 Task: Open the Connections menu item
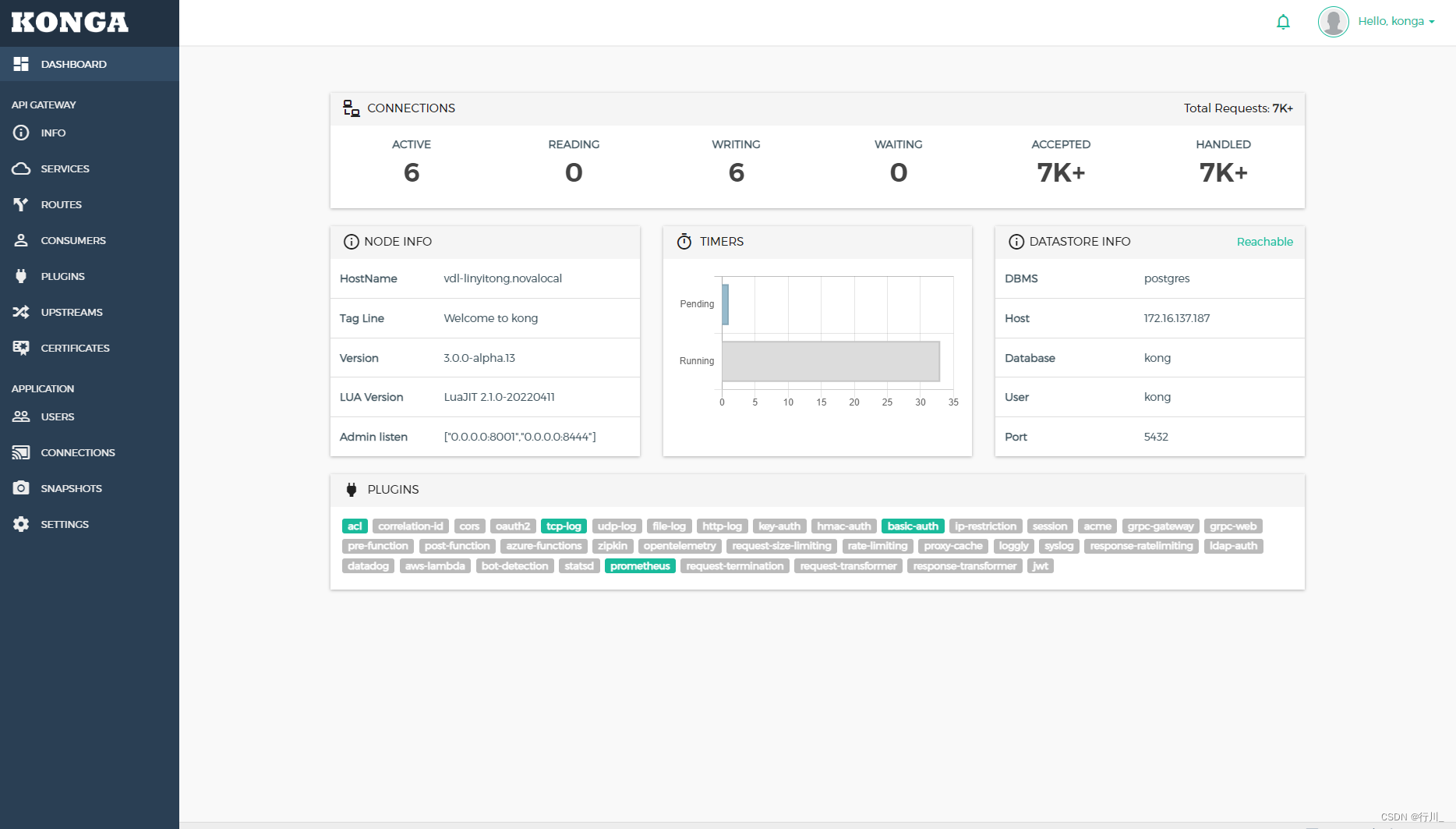coord(78,452)
